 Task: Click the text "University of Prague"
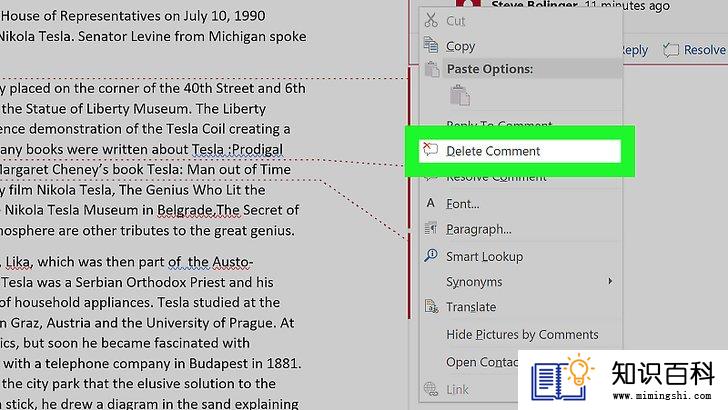(x=211, y=323)
